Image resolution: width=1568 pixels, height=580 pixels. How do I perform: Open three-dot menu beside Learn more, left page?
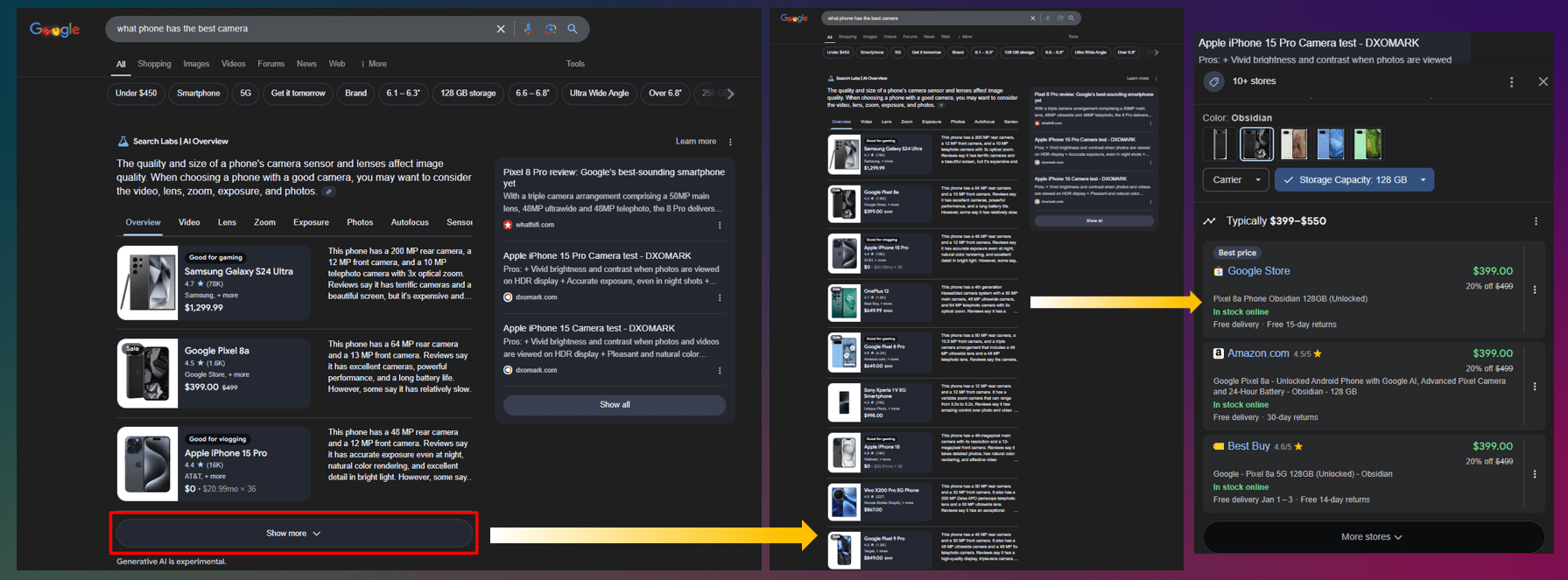[730, 142]
